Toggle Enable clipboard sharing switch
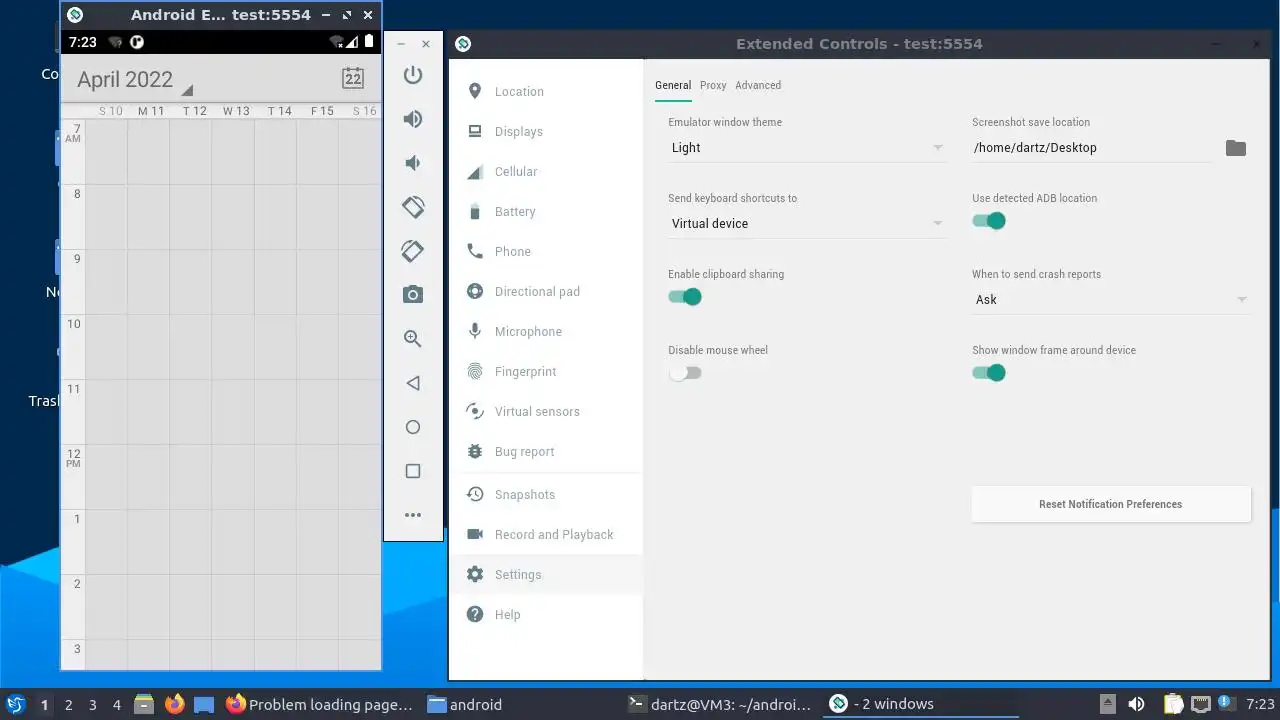Image resolution: width=1280 pixels, height=720 pixels. 685,297
